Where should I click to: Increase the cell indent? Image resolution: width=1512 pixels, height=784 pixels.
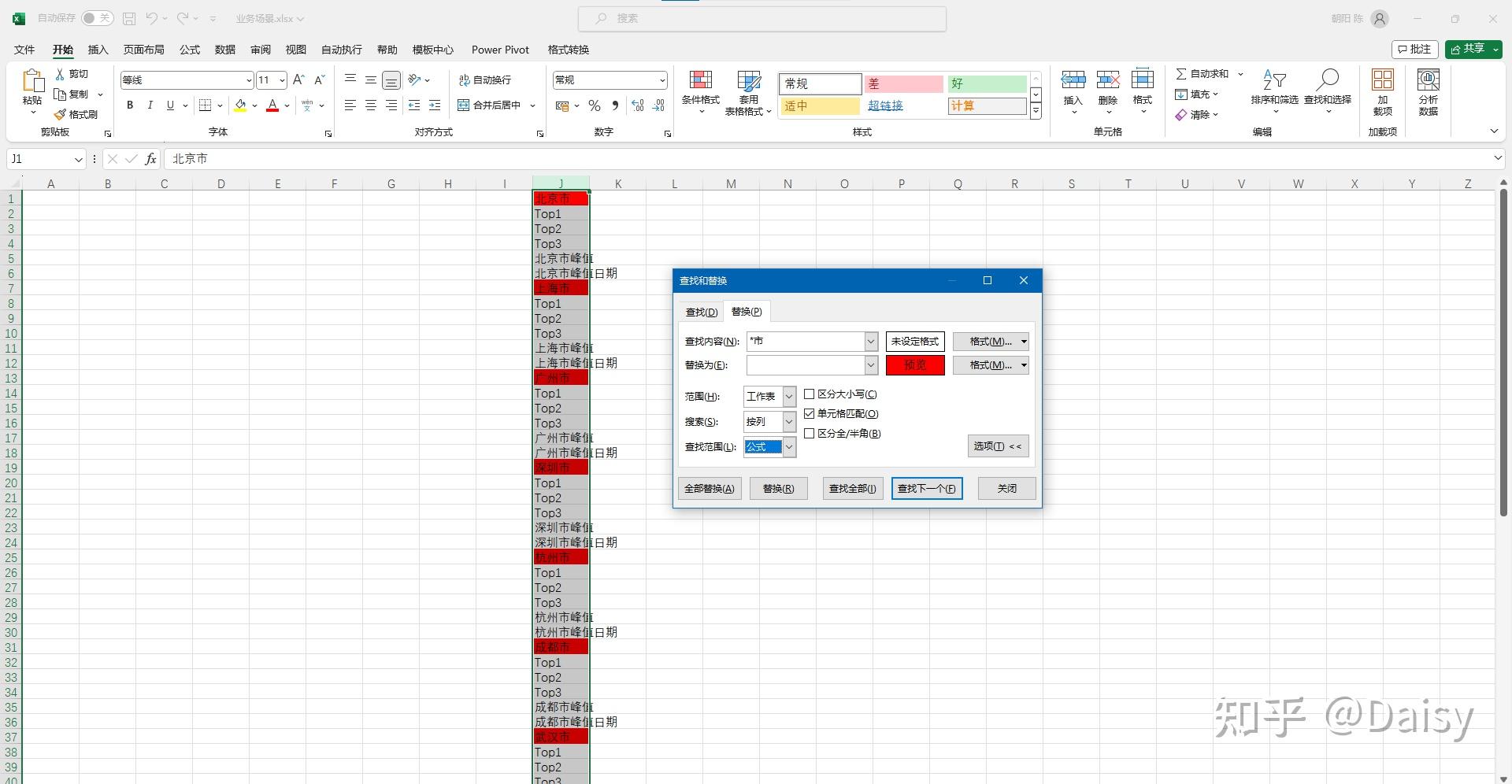click(435, 105)
